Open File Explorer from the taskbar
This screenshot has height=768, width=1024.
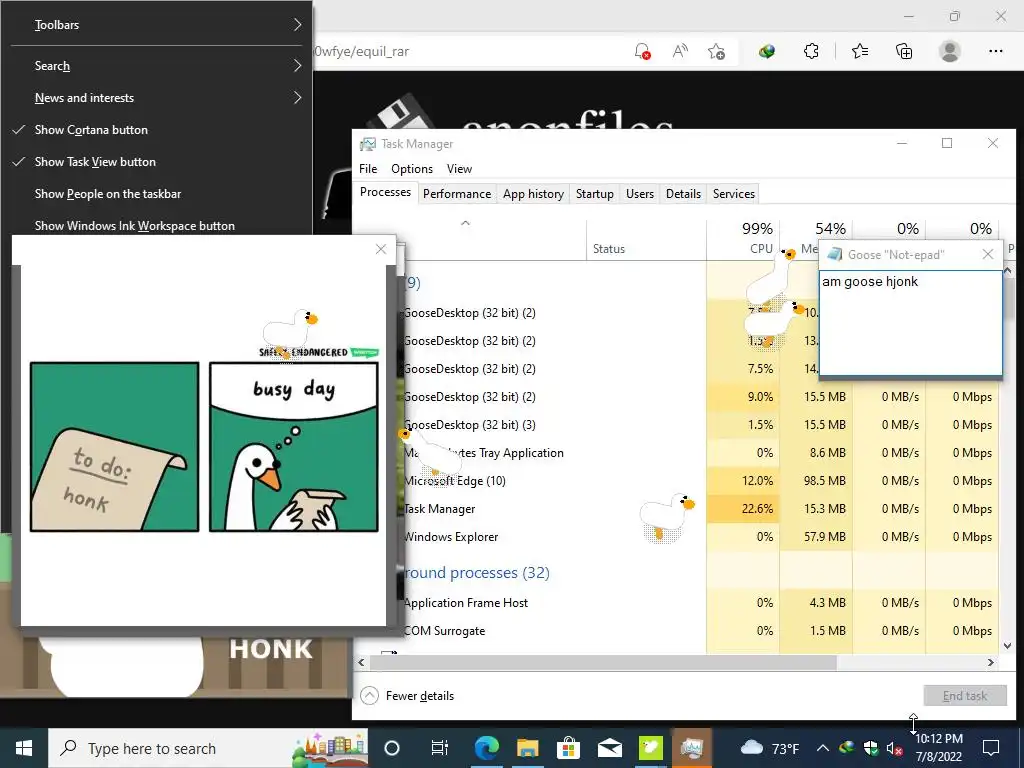pyautogui.click(x=528, y=748)
